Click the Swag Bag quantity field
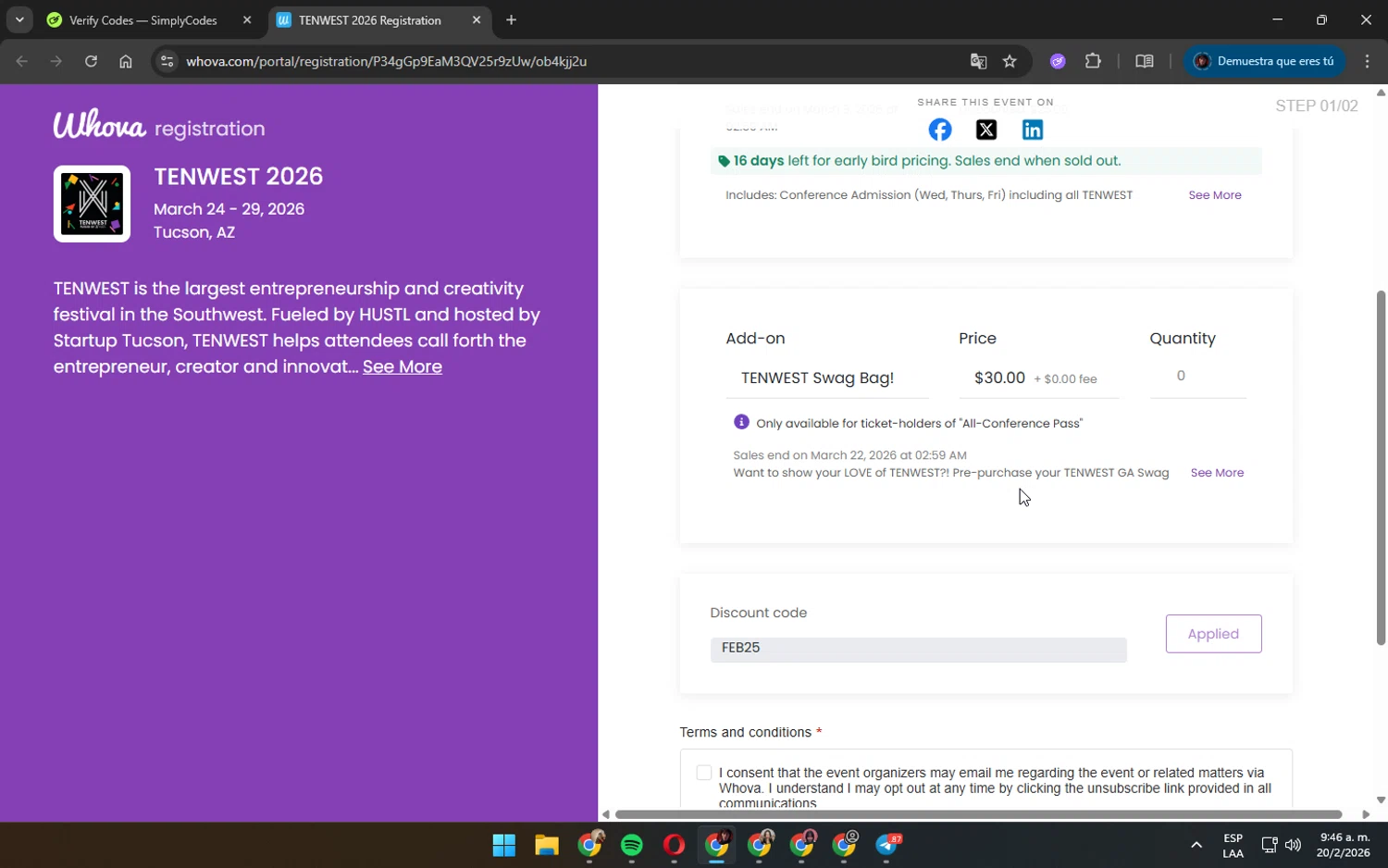1388x868 pixels. (1197, 377)
